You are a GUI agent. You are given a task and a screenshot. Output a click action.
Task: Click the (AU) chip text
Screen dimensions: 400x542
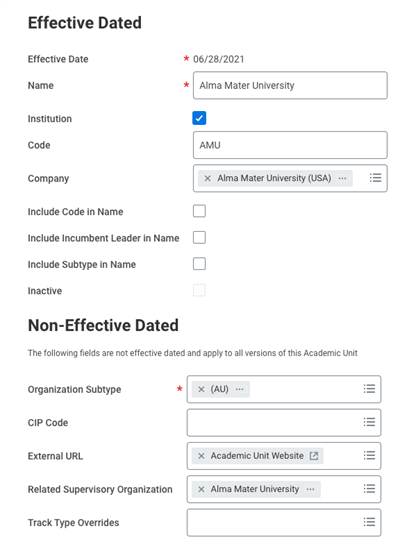click(220, 389)
